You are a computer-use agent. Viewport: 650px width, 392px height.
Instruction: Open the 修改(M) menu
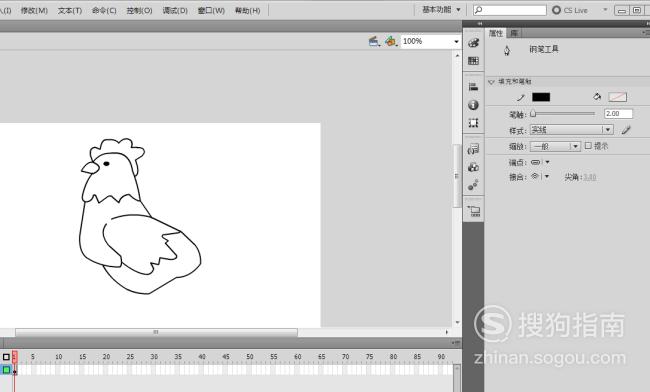point(34,10)
